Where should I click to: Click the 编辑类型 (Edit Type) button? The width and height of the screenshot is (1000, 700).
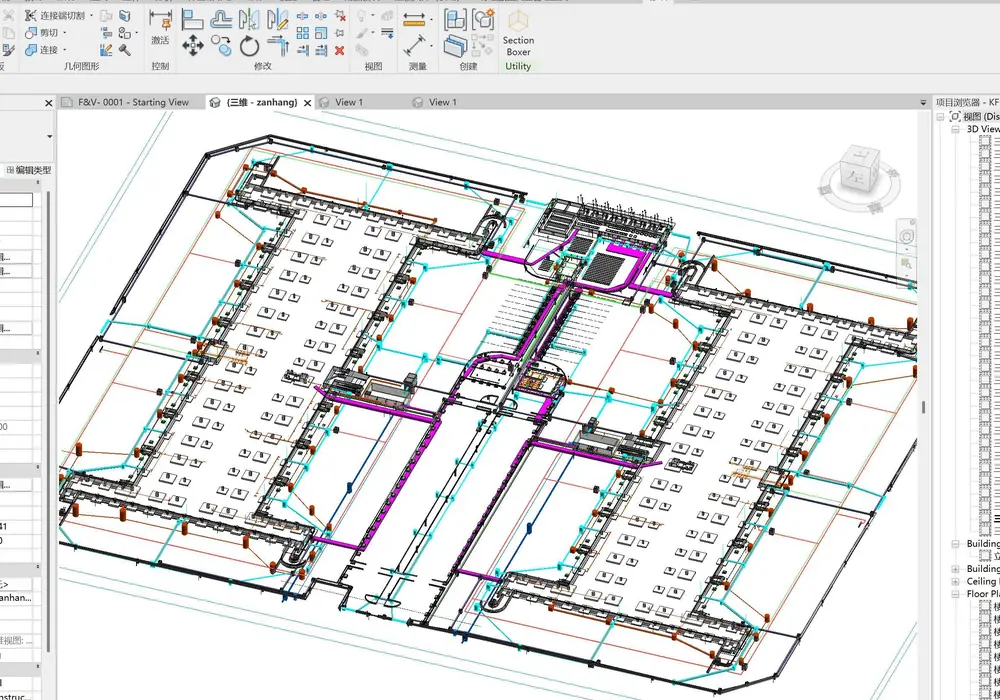(x=29, y=170)
